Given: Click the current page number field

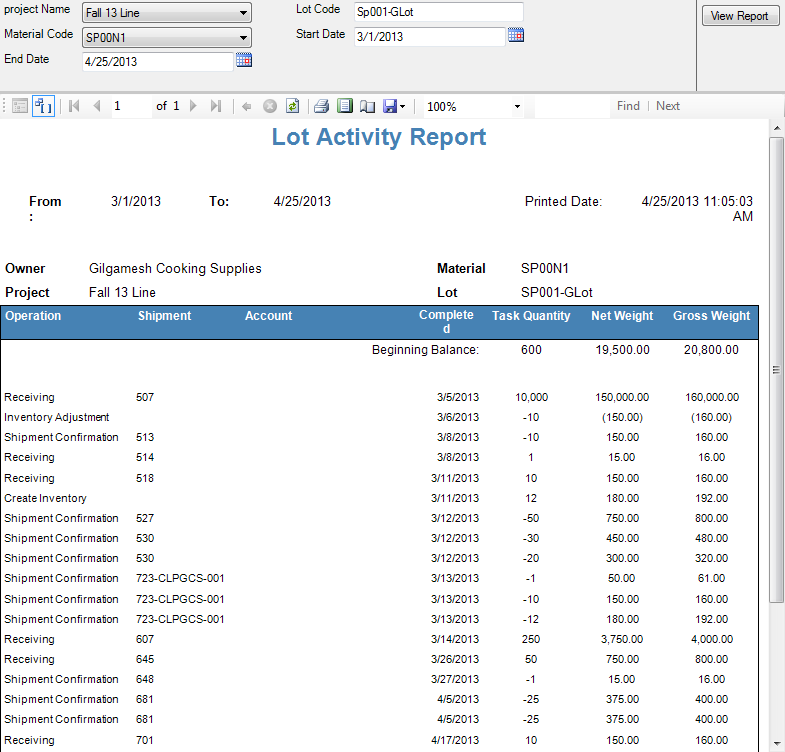Looking at the screenshot, I should click(131, 106).
